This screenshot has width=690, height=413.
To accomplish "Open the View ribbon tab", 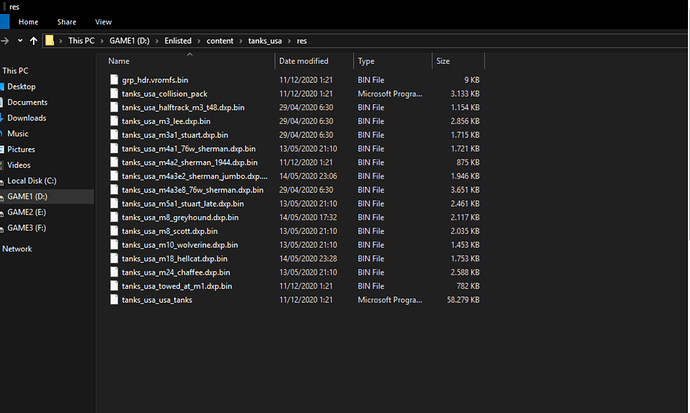I will 103,22.
